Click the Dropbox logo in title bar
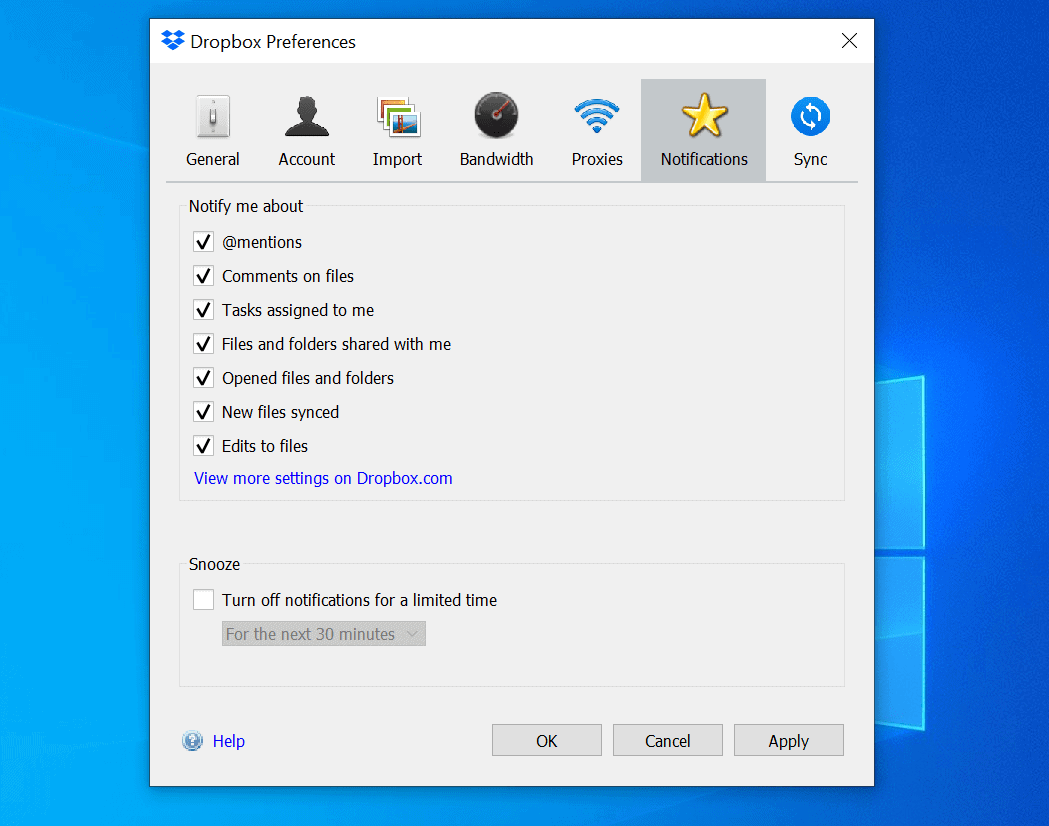 [x=173, y=40]
